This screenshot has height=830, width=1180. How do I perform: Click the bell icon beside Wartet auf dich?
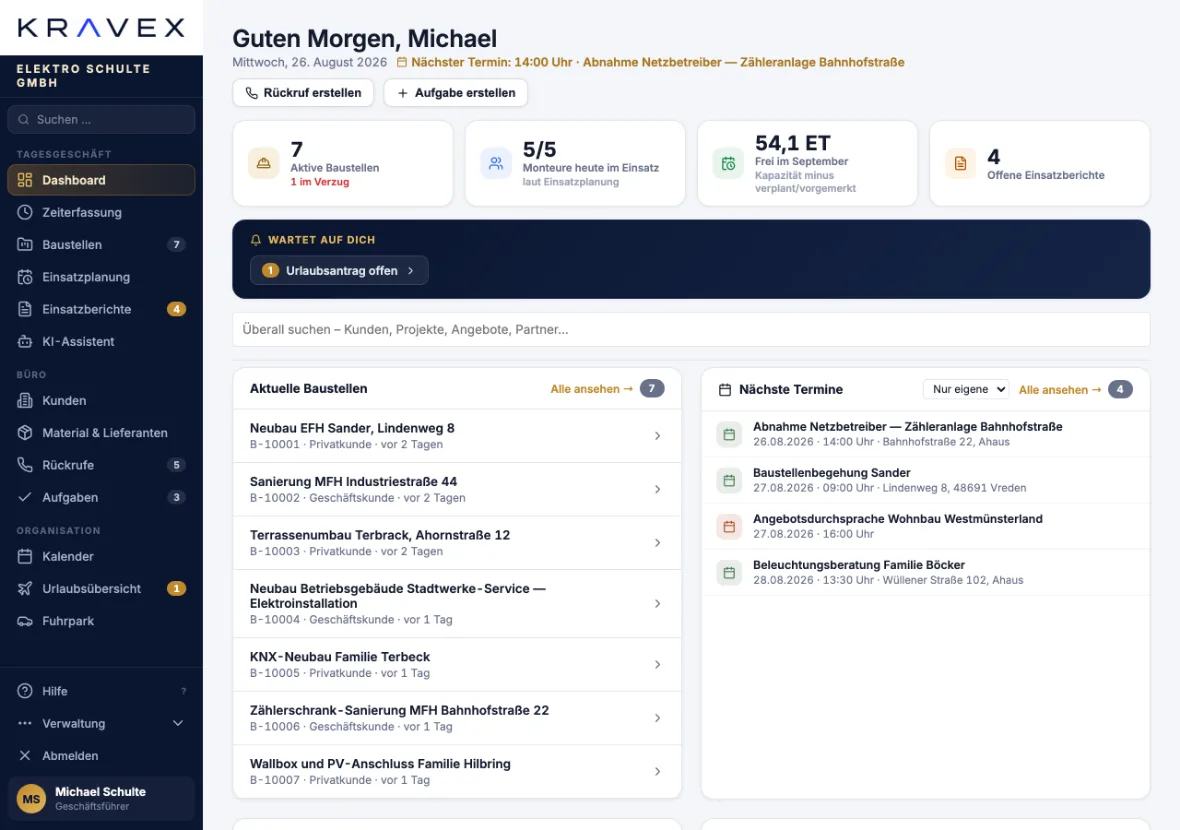tap(256, 240)
